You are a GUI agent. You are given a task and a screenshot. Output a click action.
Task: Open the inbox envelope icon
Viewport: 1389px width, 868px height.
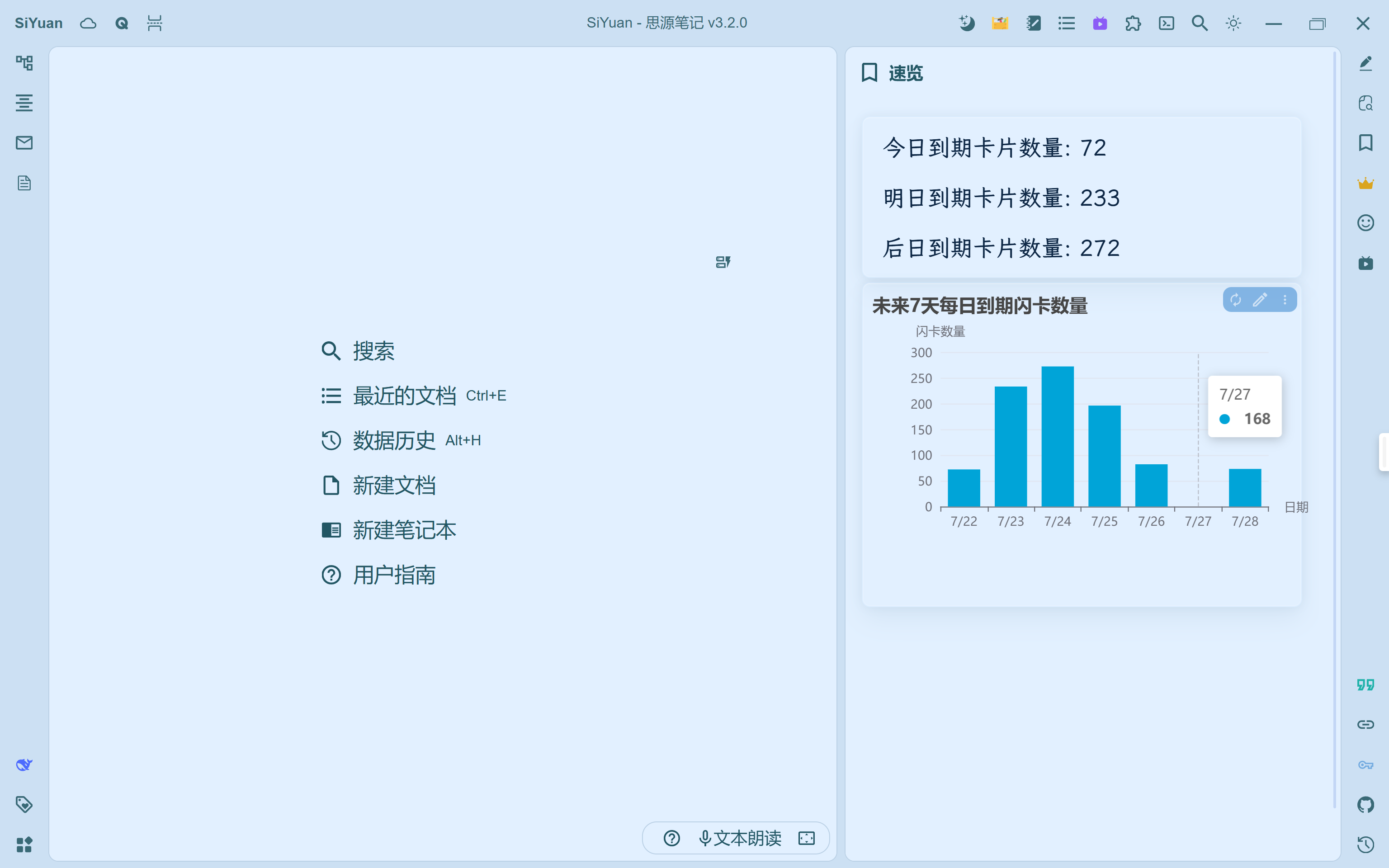[x=24, y=143]
